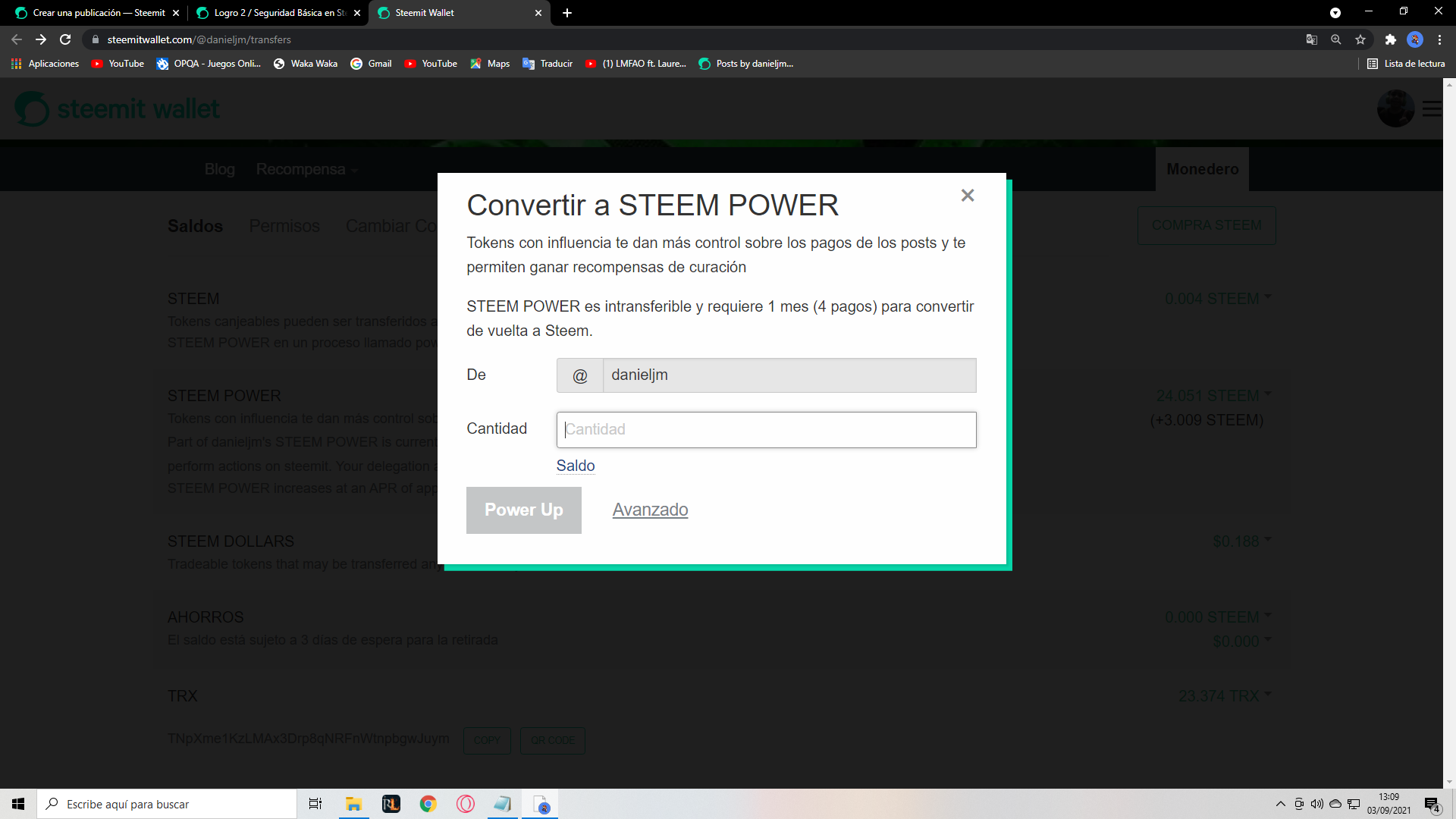Viewport: 1456px width, 819px height.
Task: Open the Chrome extensions puzzle icon
Action: (1390, 39)
